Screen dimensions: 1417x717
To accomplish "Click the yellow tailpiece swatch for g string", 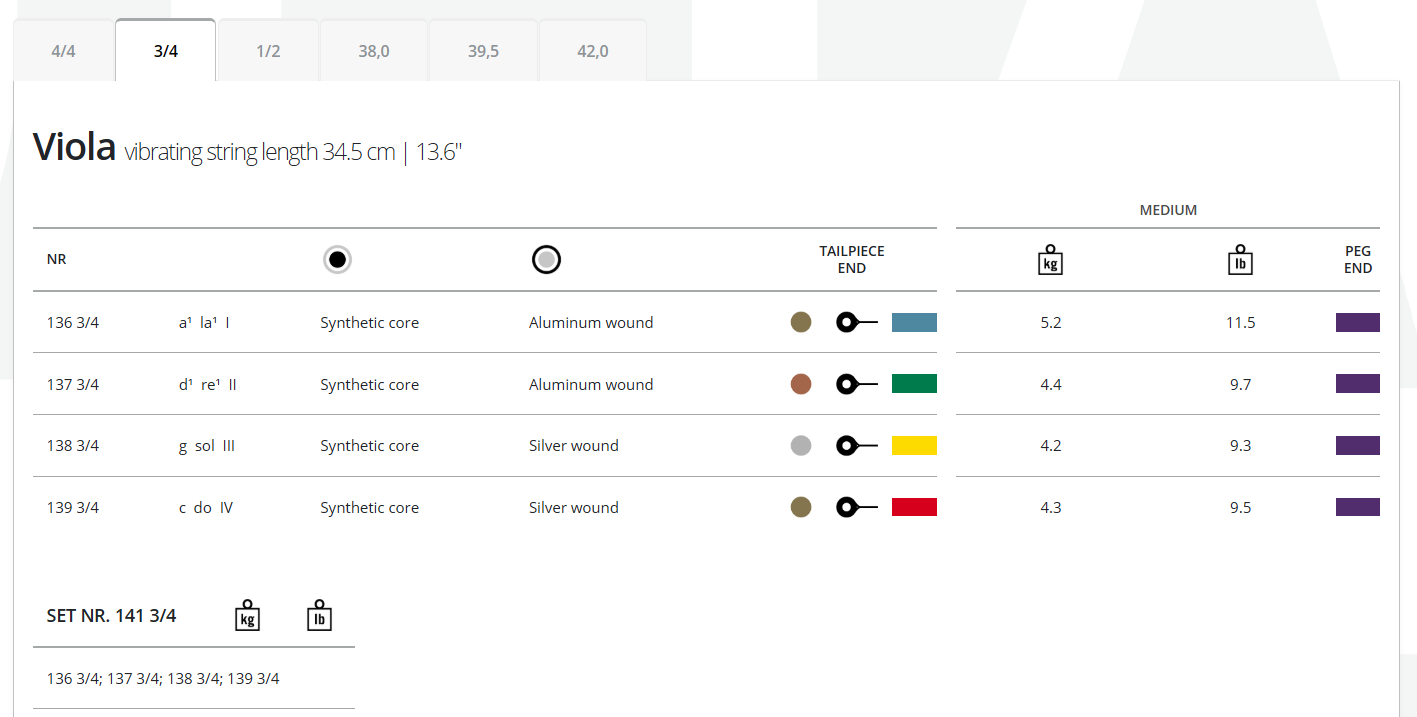I will pyautogui.click(x=914, y=446).
